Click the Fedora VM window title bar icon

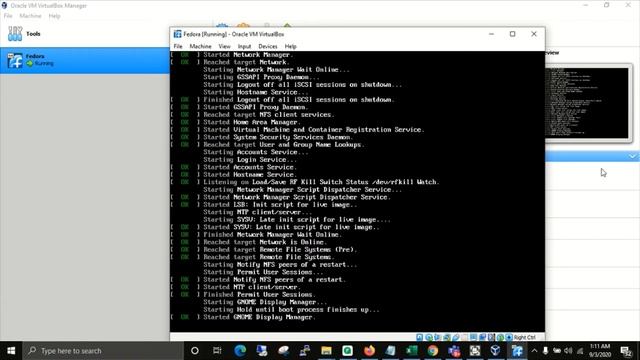(178, 34)
